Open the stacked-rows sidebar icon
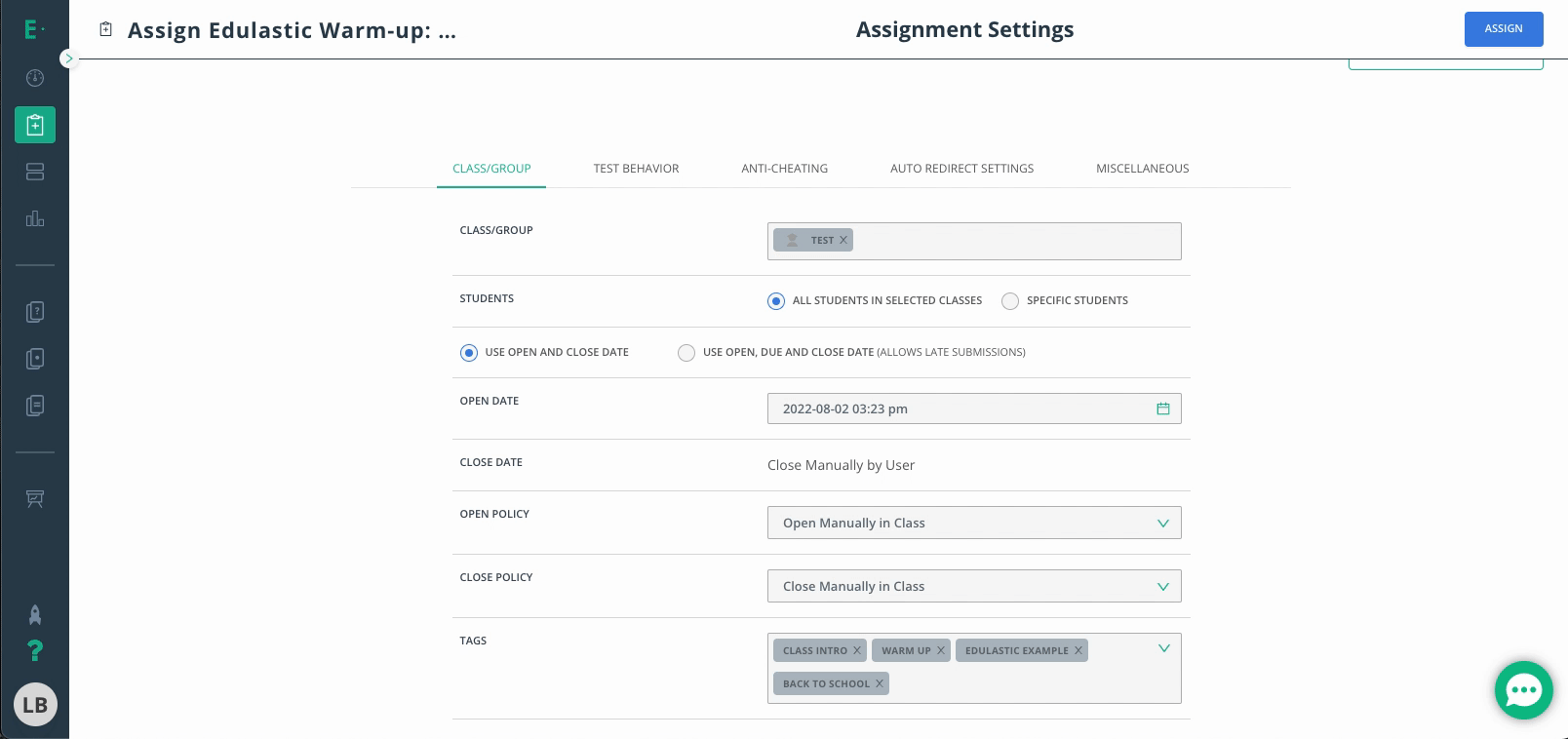The image size is (1568, 739). coord(35,172)
